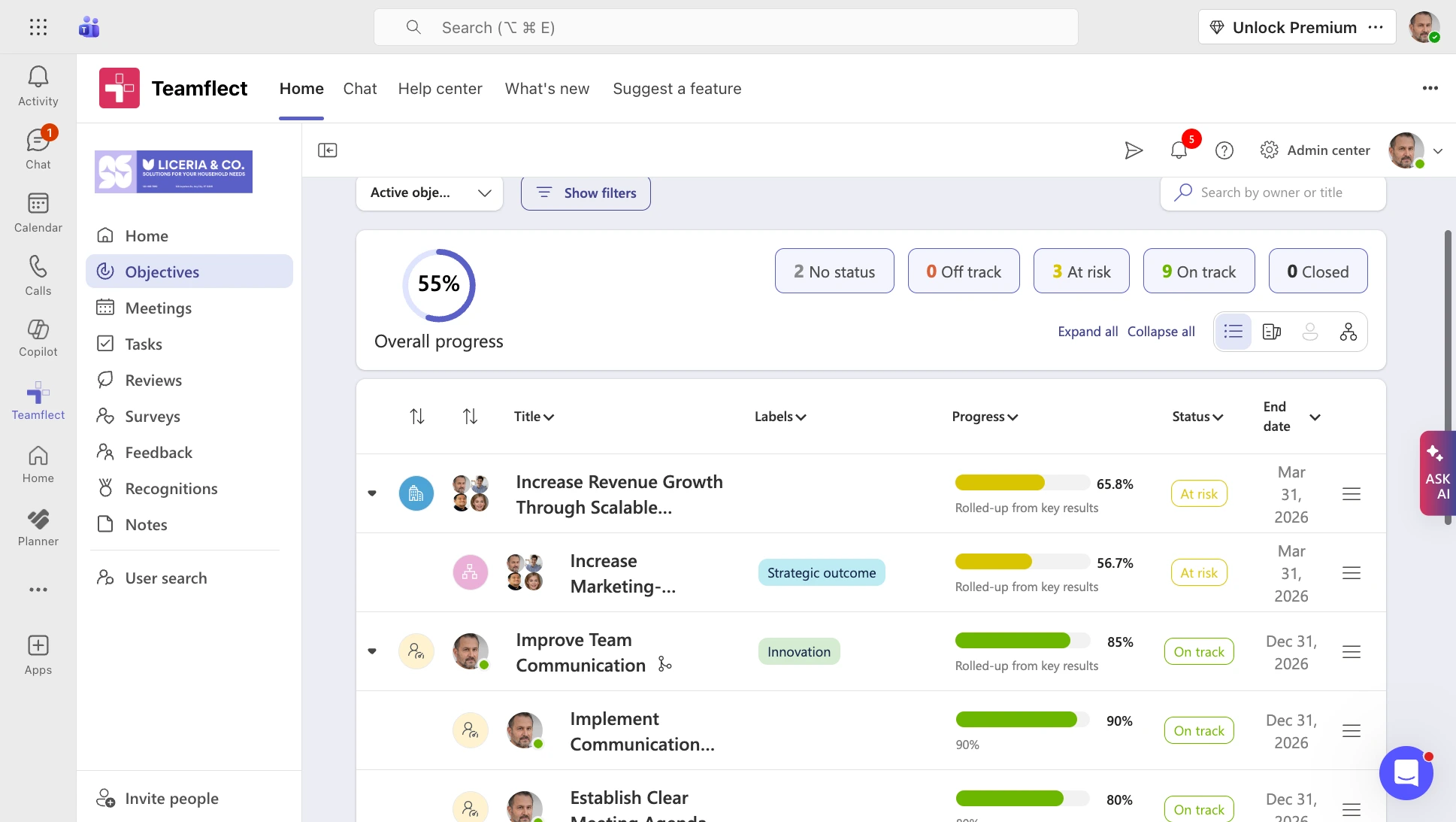Open the Teams Calendar from the left rail
The width and height of the screenshot is (1456, 822).
[x=38, y=211]
